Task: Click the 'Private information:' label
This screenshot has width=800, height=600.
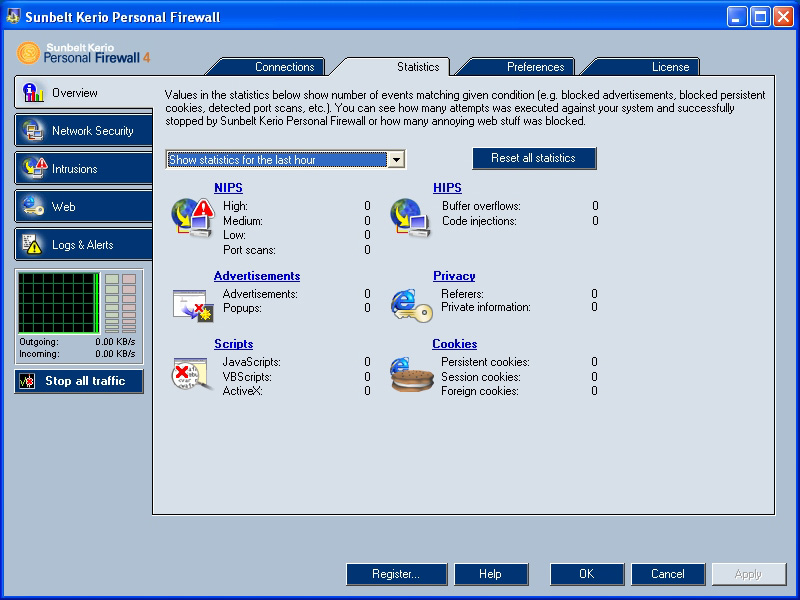Action: [x=486, y=307]
